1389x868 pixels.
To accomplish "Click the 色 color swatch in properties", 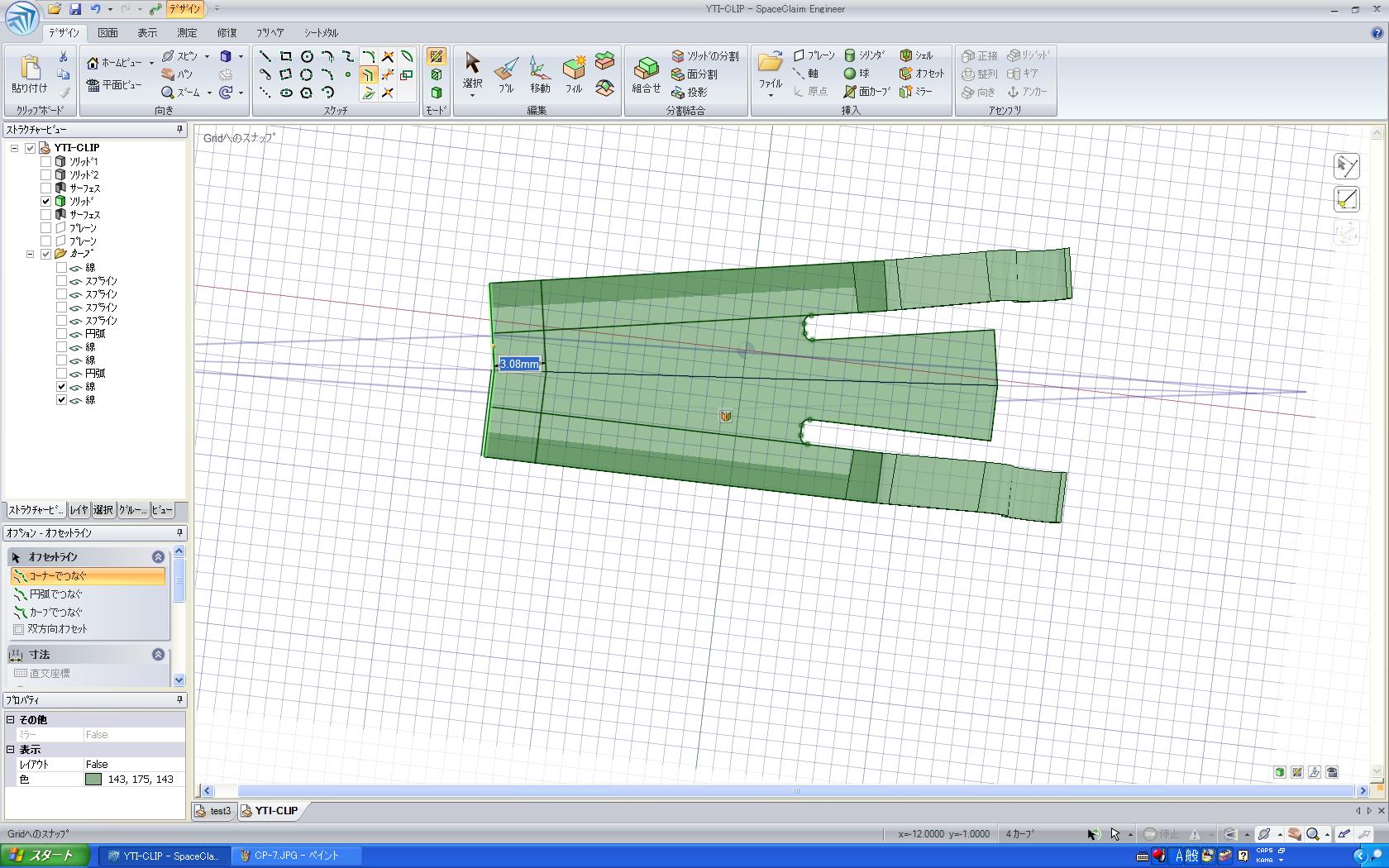I will click(x=93, y=780).
